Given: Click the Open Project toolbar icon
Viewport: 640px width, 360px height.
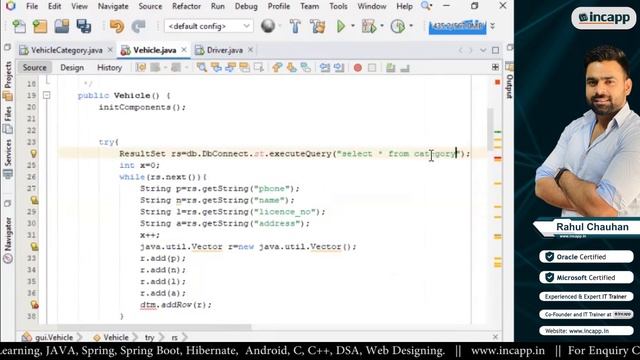Looking at the screenshot, I should [x=62, y=27].
